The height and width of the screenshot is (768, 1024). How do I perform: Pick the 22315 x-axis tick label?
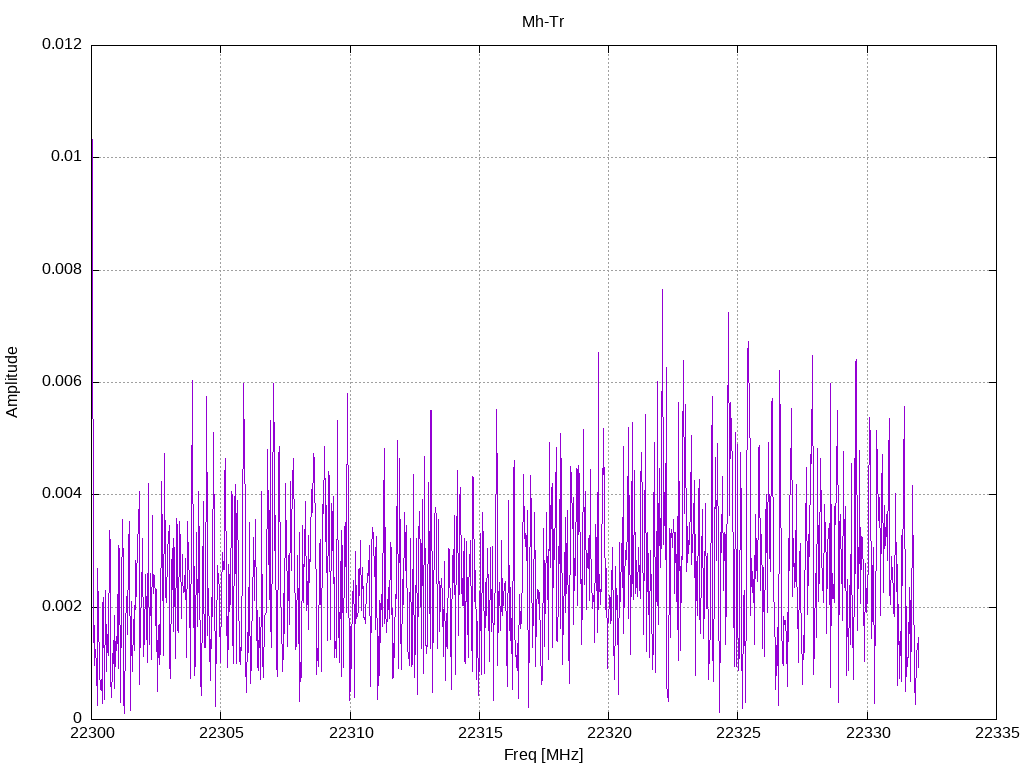[479, 733]
